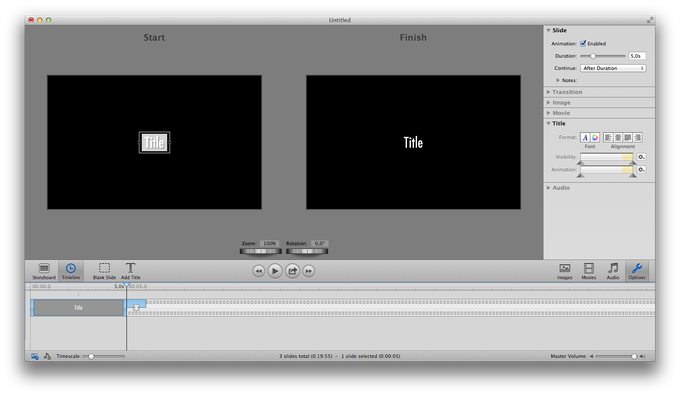Align title text left
Screen dimensions: 680x396
[x=608, y=137]
